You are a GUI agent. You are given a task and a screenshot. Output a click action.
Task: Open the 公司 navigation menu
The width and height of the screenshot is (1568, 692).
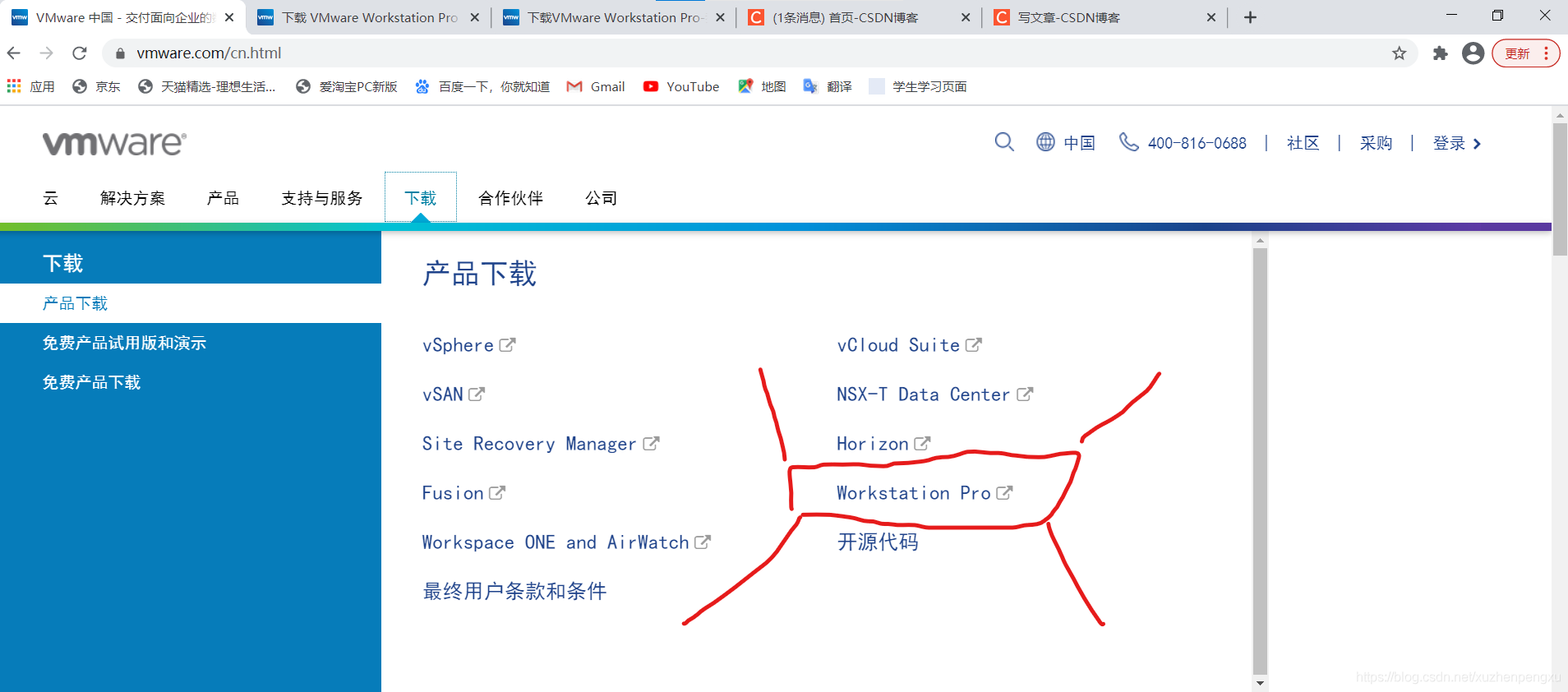click(x=601, y=198)
